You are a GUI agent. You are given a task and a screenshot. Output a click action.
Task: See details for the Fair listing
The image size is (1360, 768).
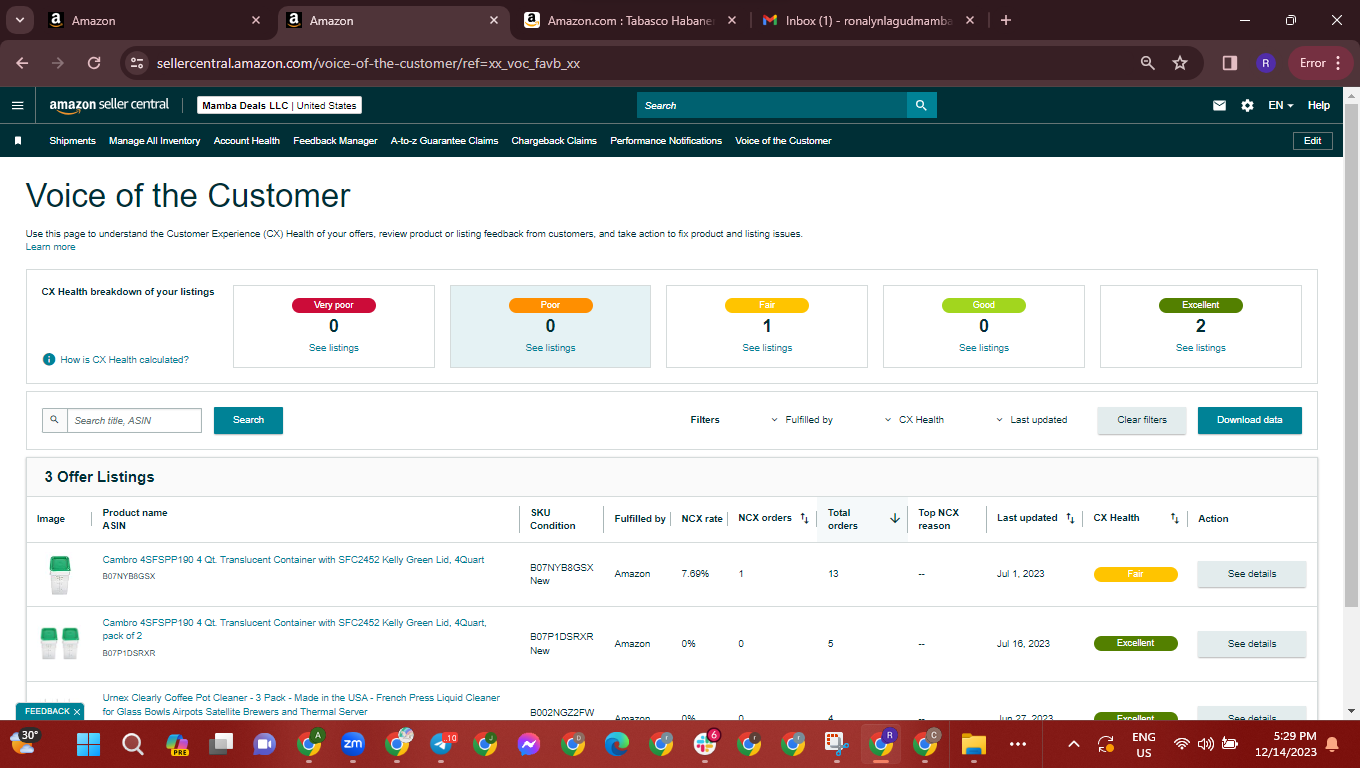click(x=1252, y=574)
